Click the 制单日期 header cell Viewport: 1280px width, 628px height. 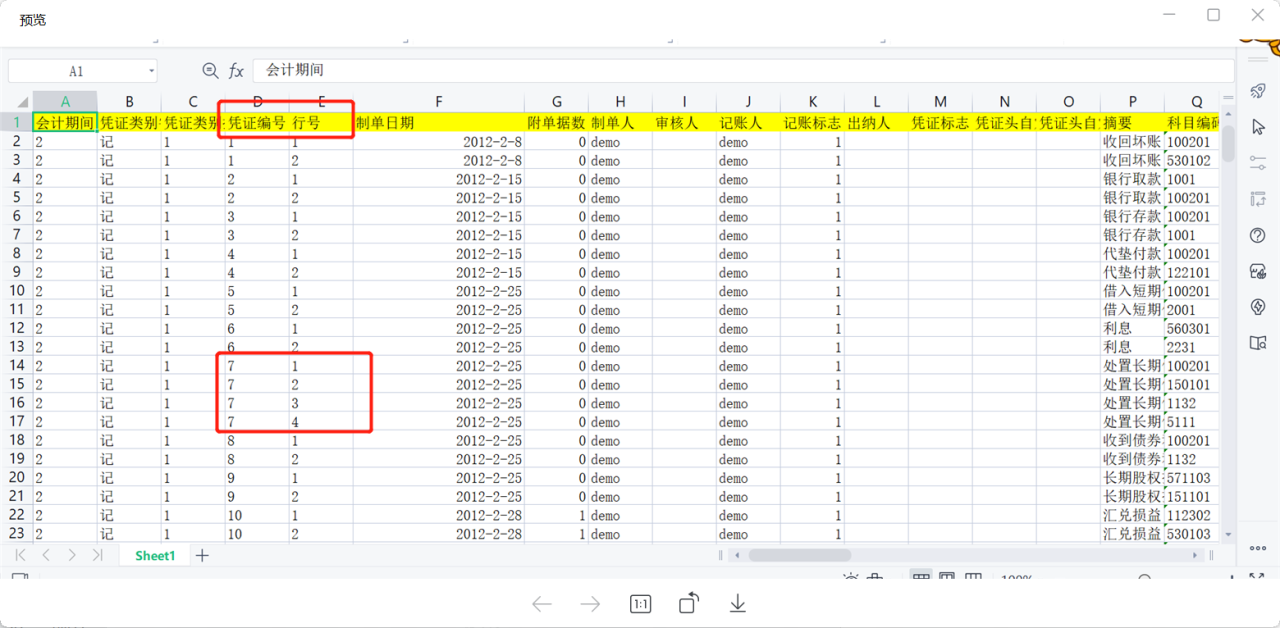tap(439, 123)
